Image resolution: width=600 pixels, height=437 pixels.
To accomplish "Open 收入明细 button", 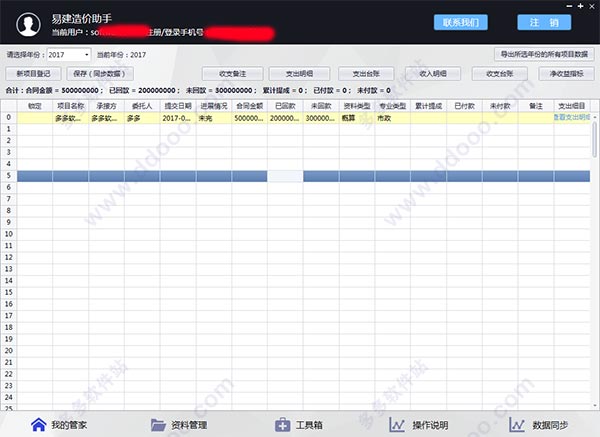I will pyautogui.click(x=433, y=73).
